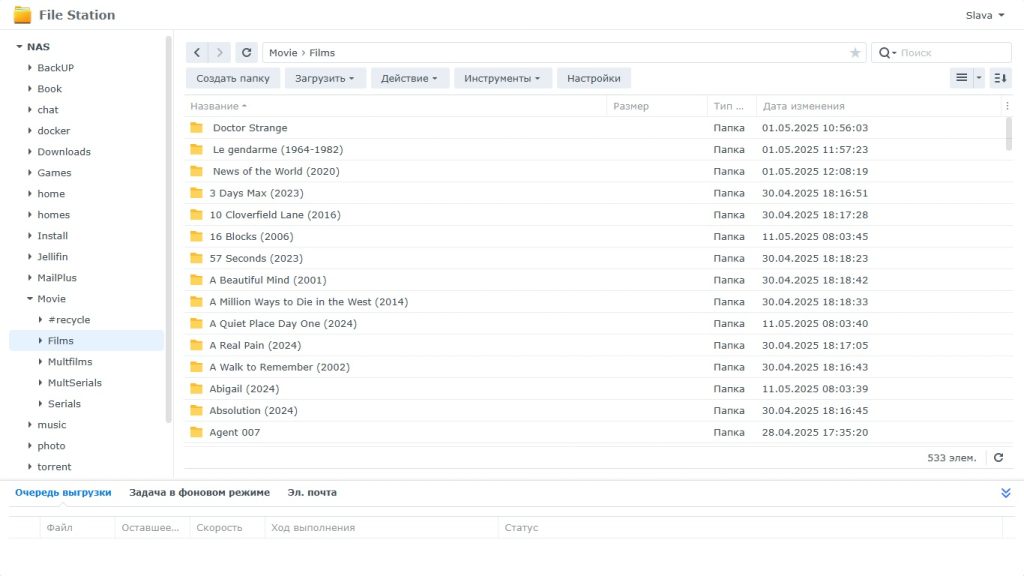1024x576 pixels.
Task: Refresh item count with bottom reload icon
Action: pos(999,457)
